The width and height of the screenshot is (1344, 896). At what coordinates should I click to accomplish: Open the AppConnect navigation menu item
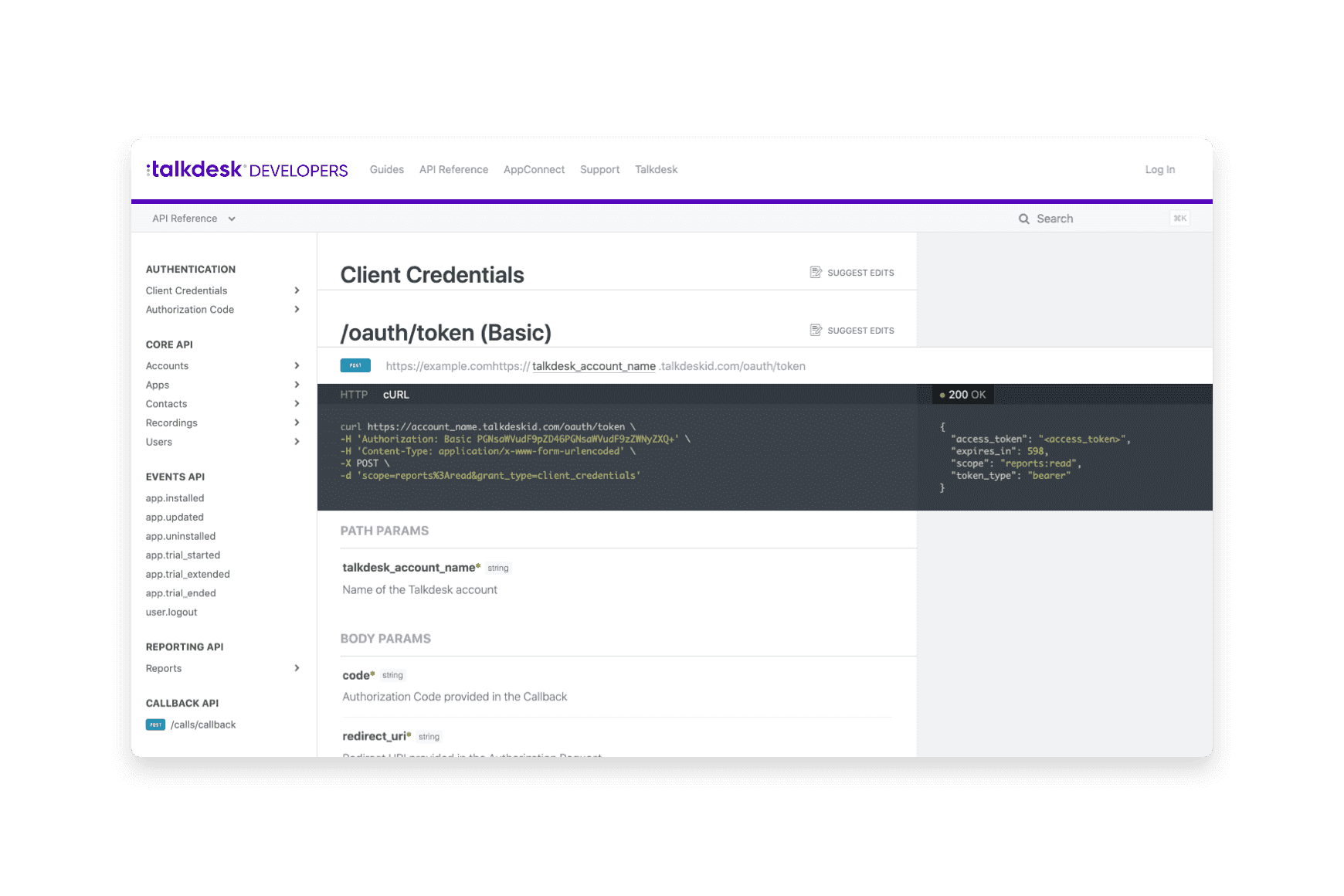click(x=534, y=169)
